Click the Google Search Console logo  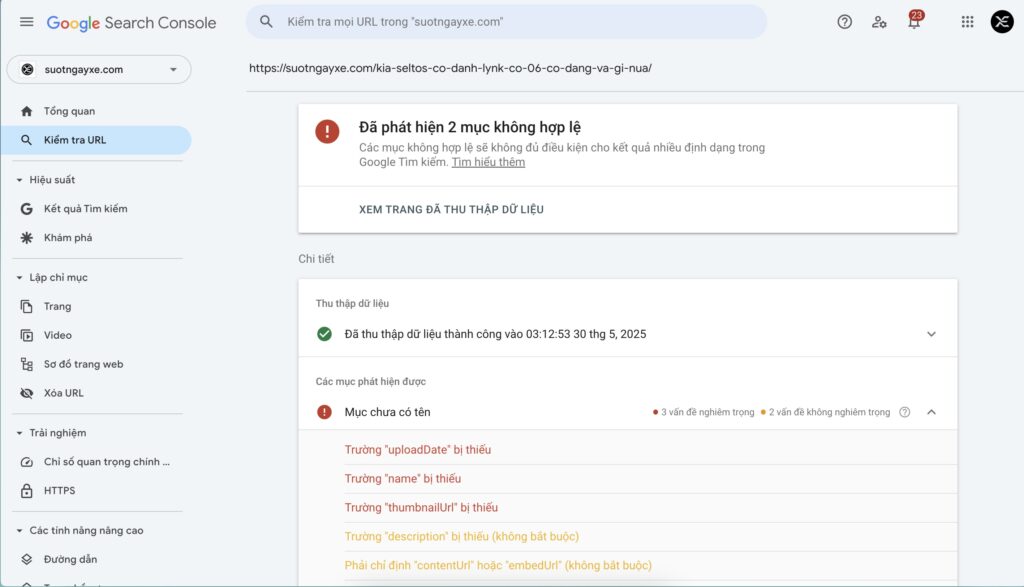pos(131,23)
